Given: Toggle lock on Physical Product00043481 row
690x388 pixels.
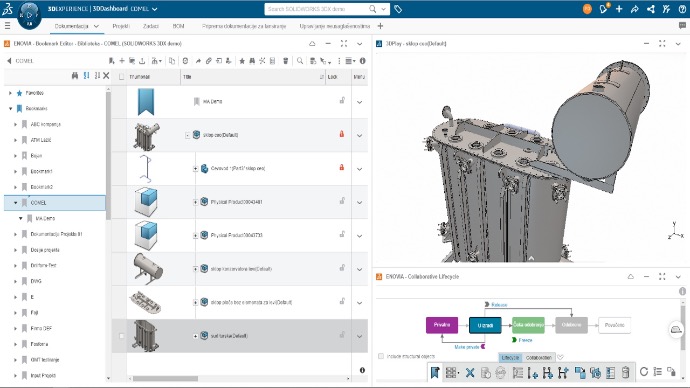Looking at the screenshot, I should [342, 201].
